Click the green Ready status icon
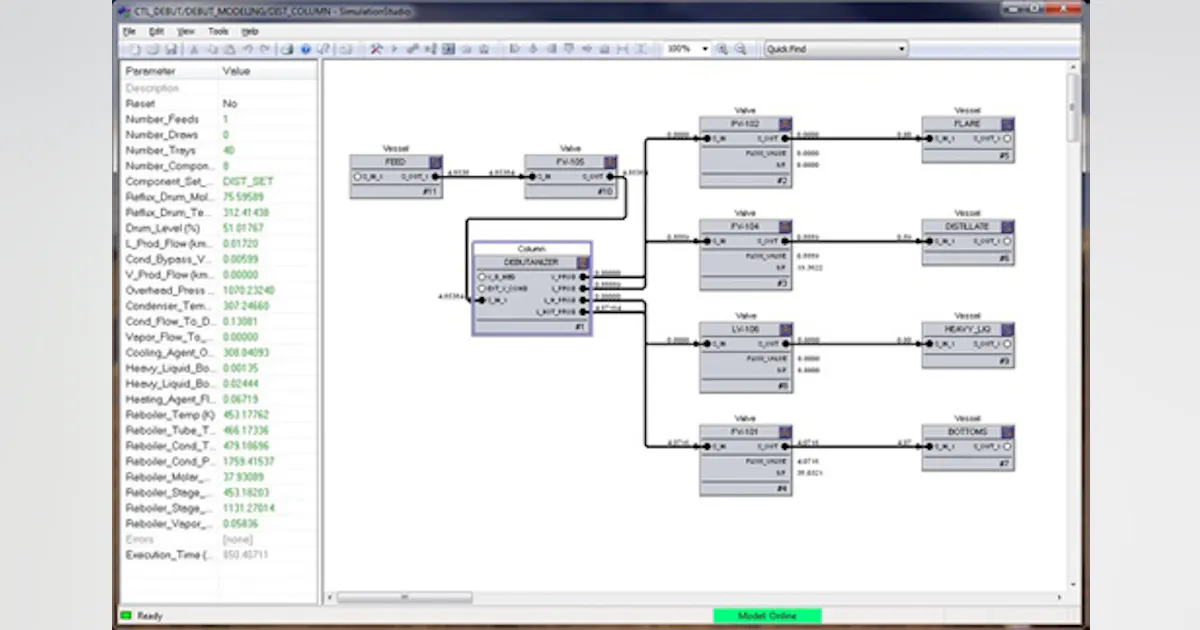 click(x=126, y=616)
